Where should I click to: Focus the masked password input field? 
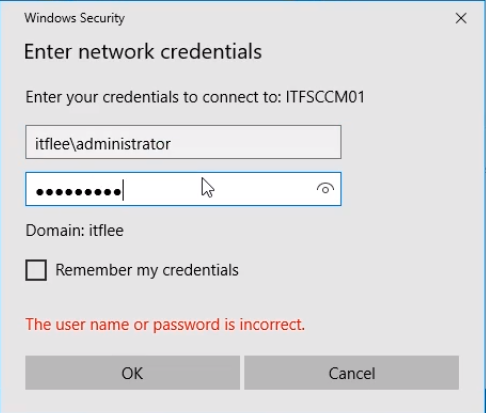pos(183,189)
